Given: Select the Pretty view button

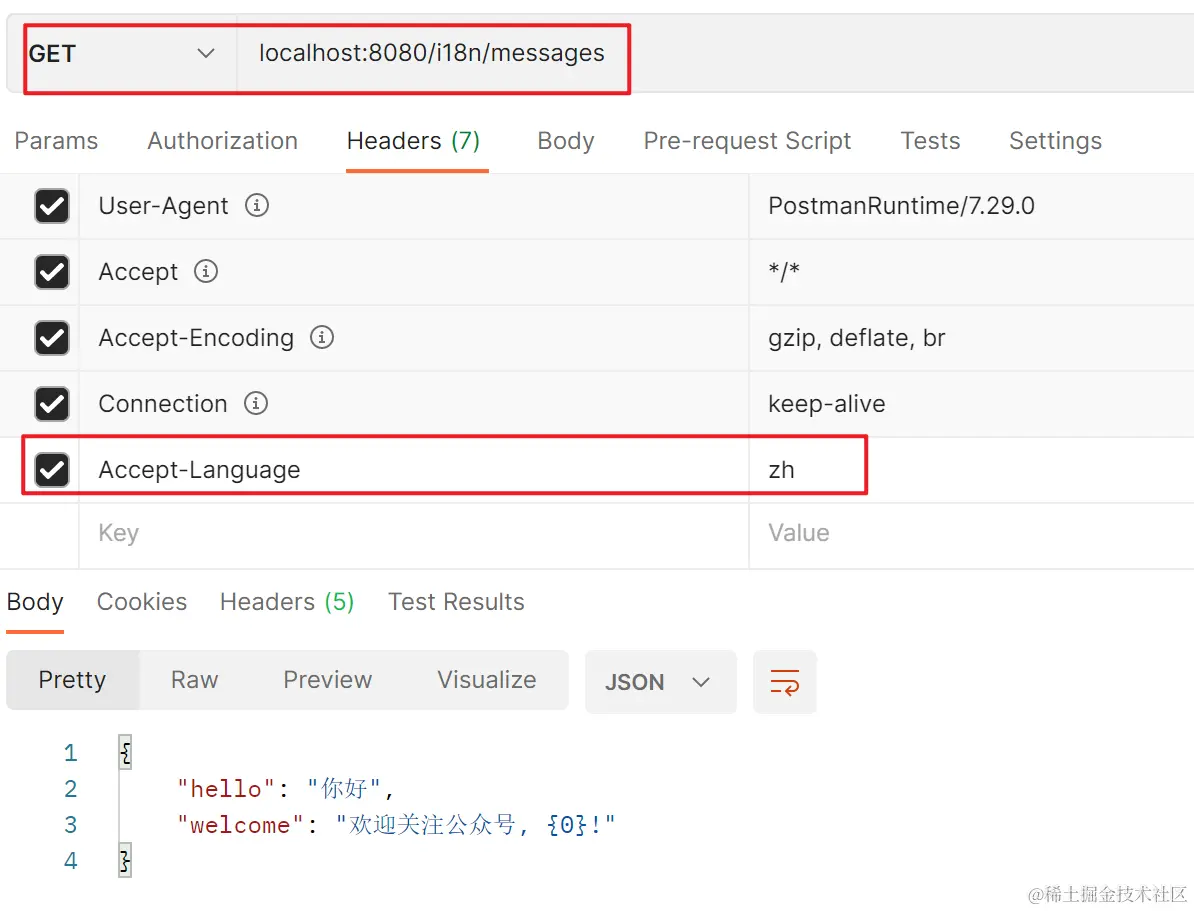Looking at the screenshot, I should (72, 679).
